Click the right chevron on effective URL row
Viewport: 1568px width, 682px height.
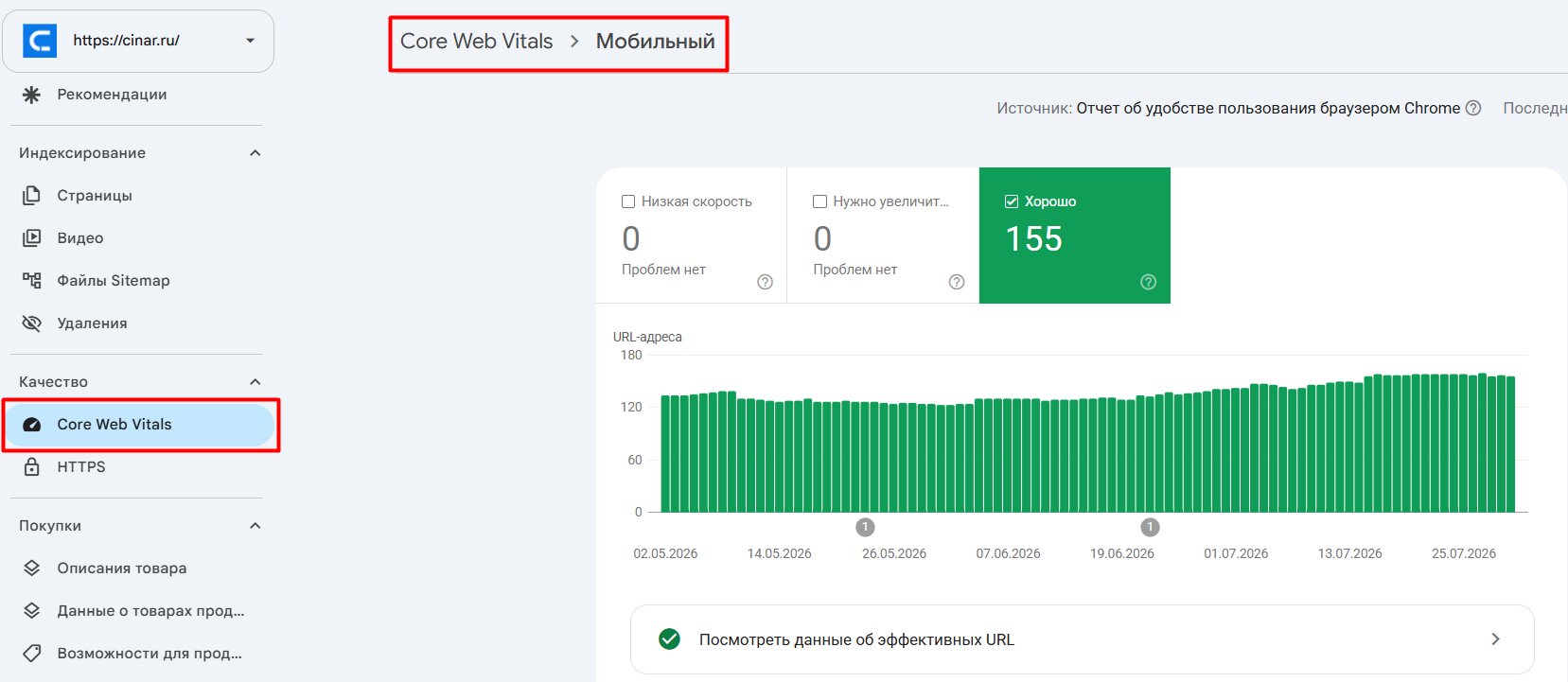coord(1495,639)
